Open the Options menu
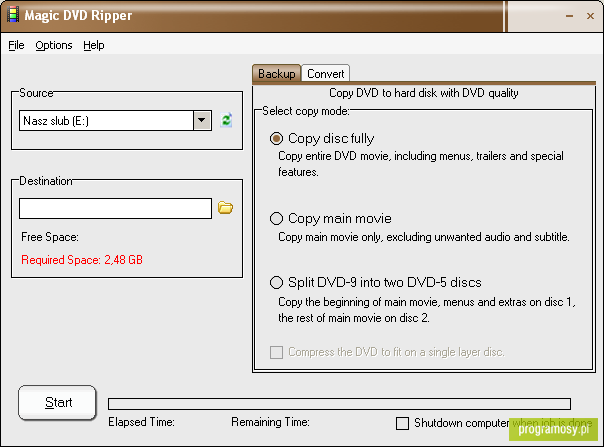This screenshot has width=604, height=447. tap(54, 45)
